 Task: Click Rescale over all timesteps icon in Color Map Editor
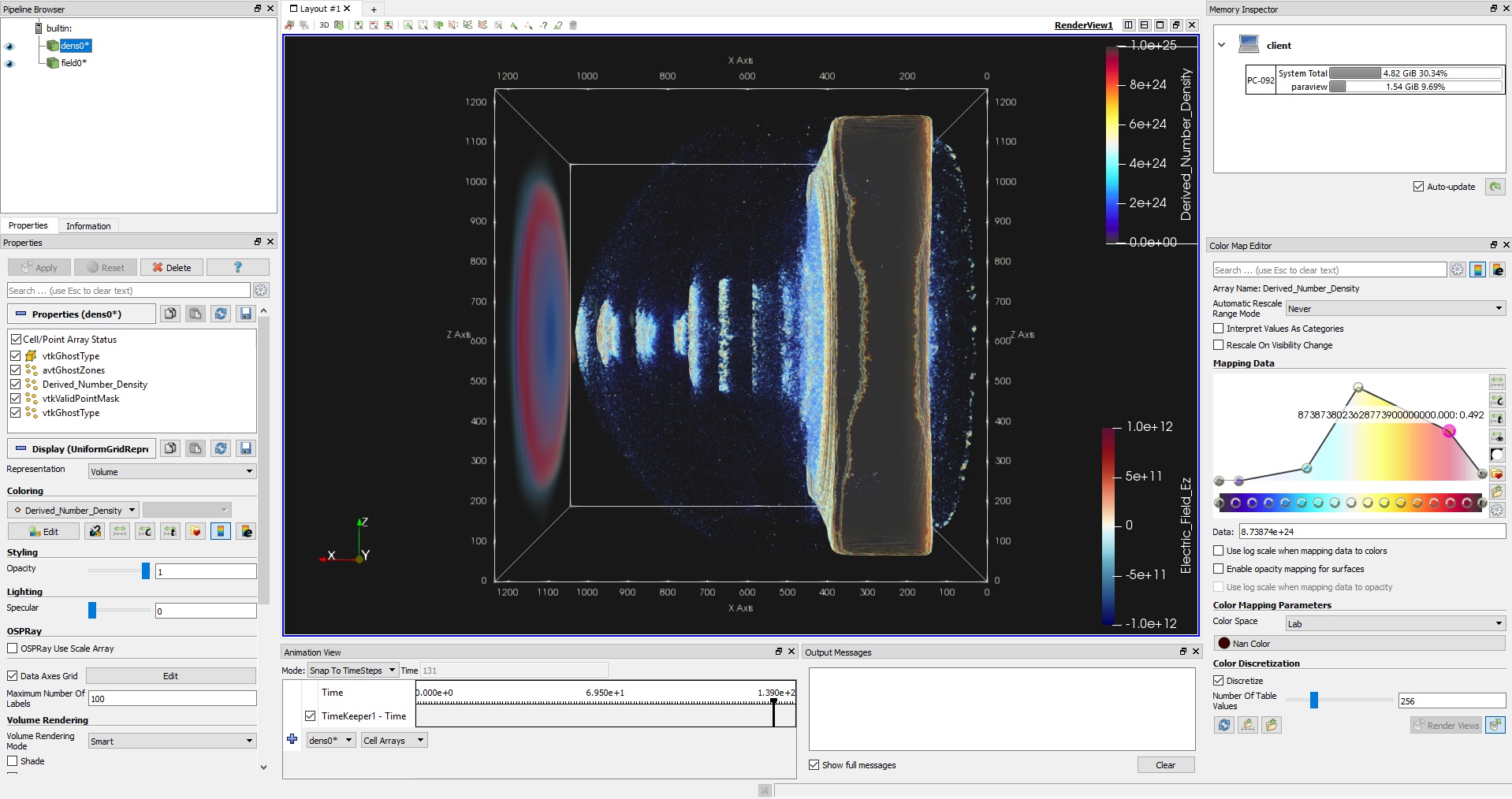click(x=1497, y=418)
